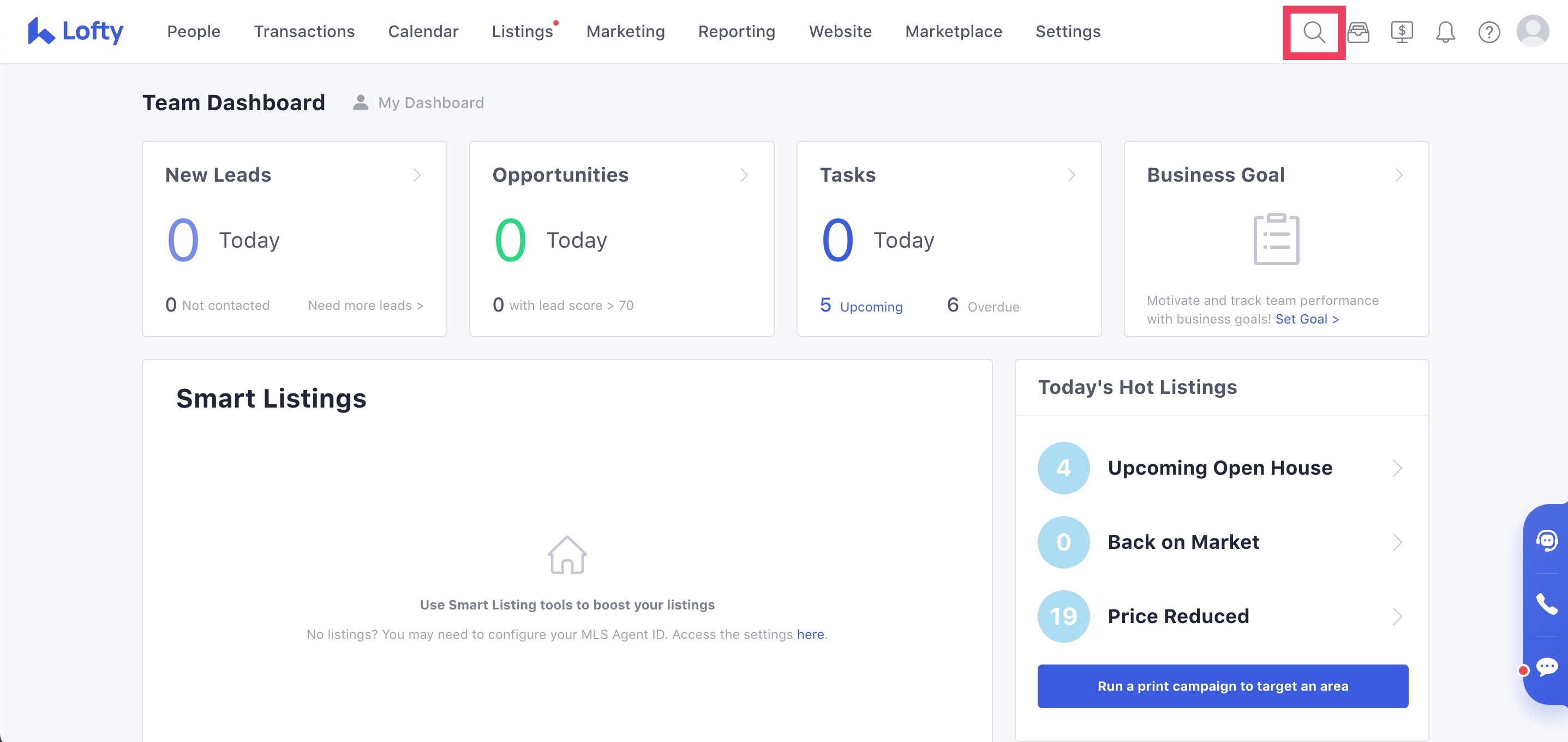Expand the New Leads card arrow
This screenshot has width=1568, height=742.
(417, 175)
